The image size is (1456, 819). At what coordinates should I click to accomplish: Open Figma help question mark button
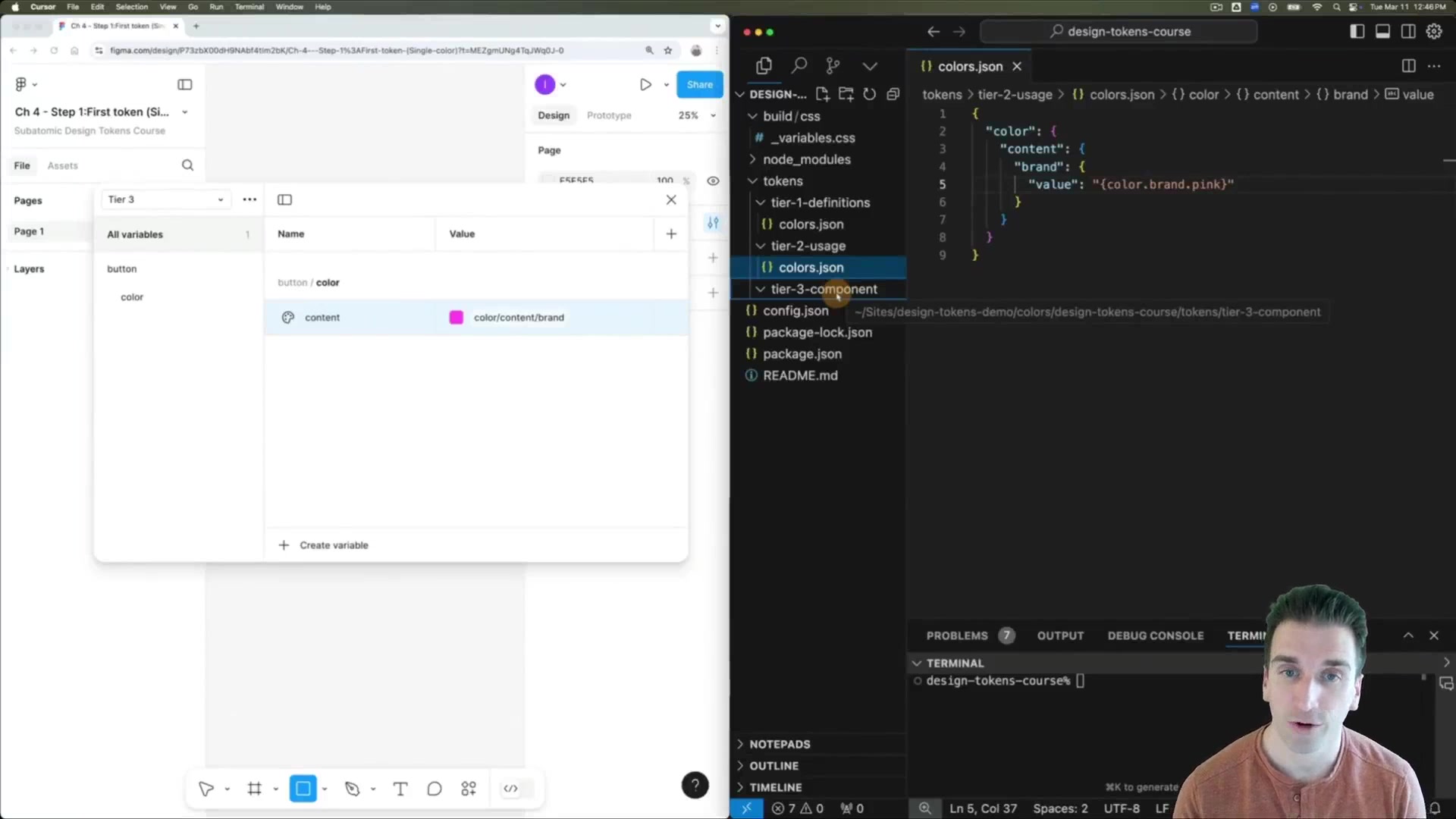point(695,785)
